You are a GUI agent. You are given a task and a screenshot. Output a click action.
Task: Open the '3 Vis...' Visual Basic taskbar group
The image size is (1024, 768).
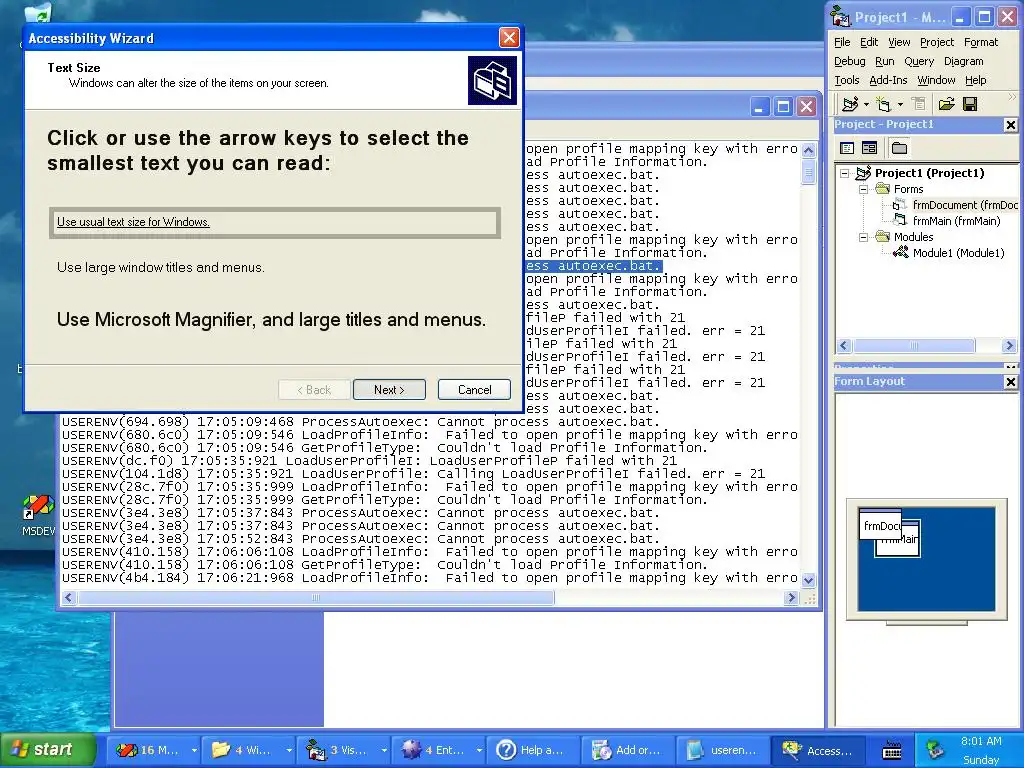click(x=344, y=750)
